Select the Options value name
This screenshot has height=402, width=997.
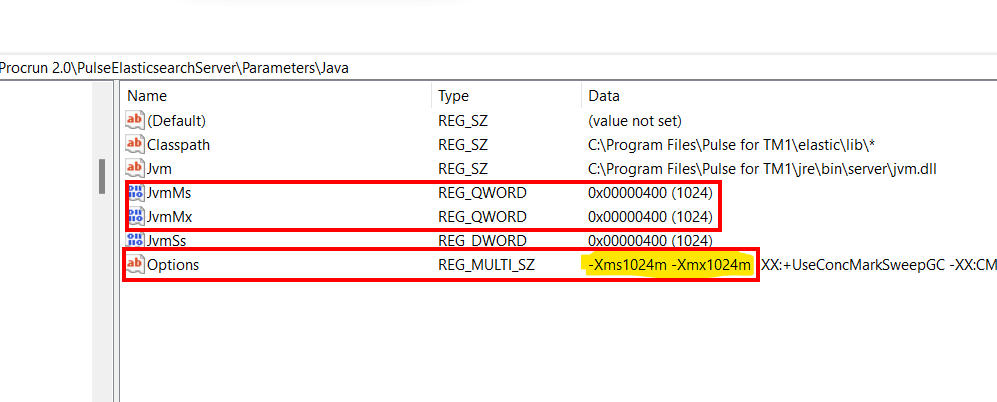(x=172, y=264)
